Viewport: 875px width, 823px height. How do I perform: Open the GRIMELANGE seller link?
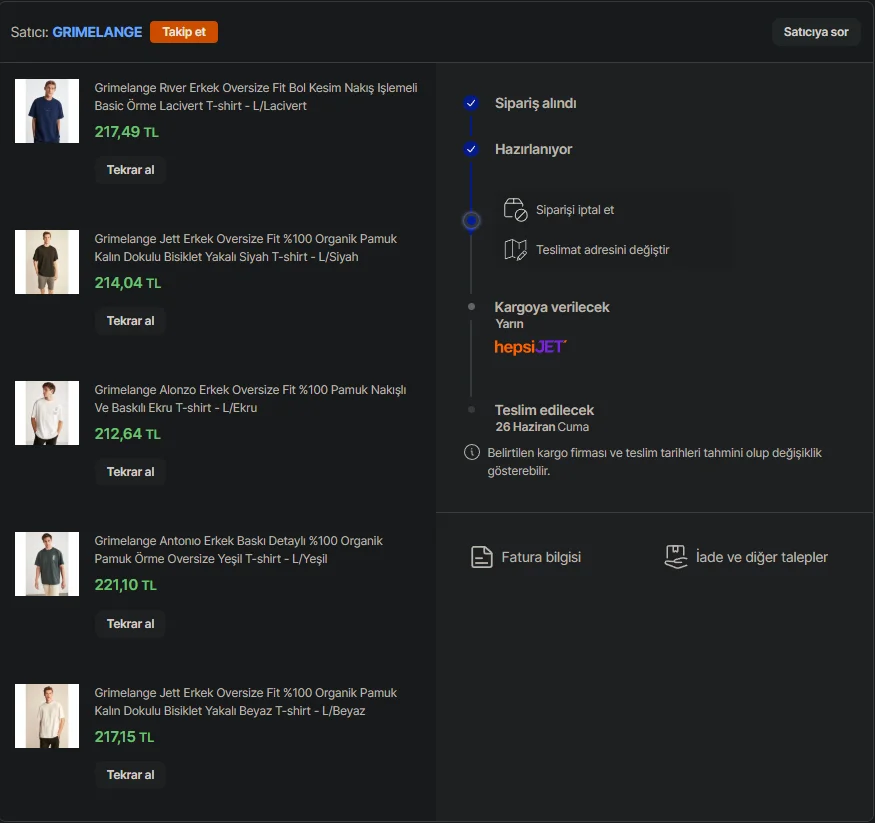click(97, 32)
